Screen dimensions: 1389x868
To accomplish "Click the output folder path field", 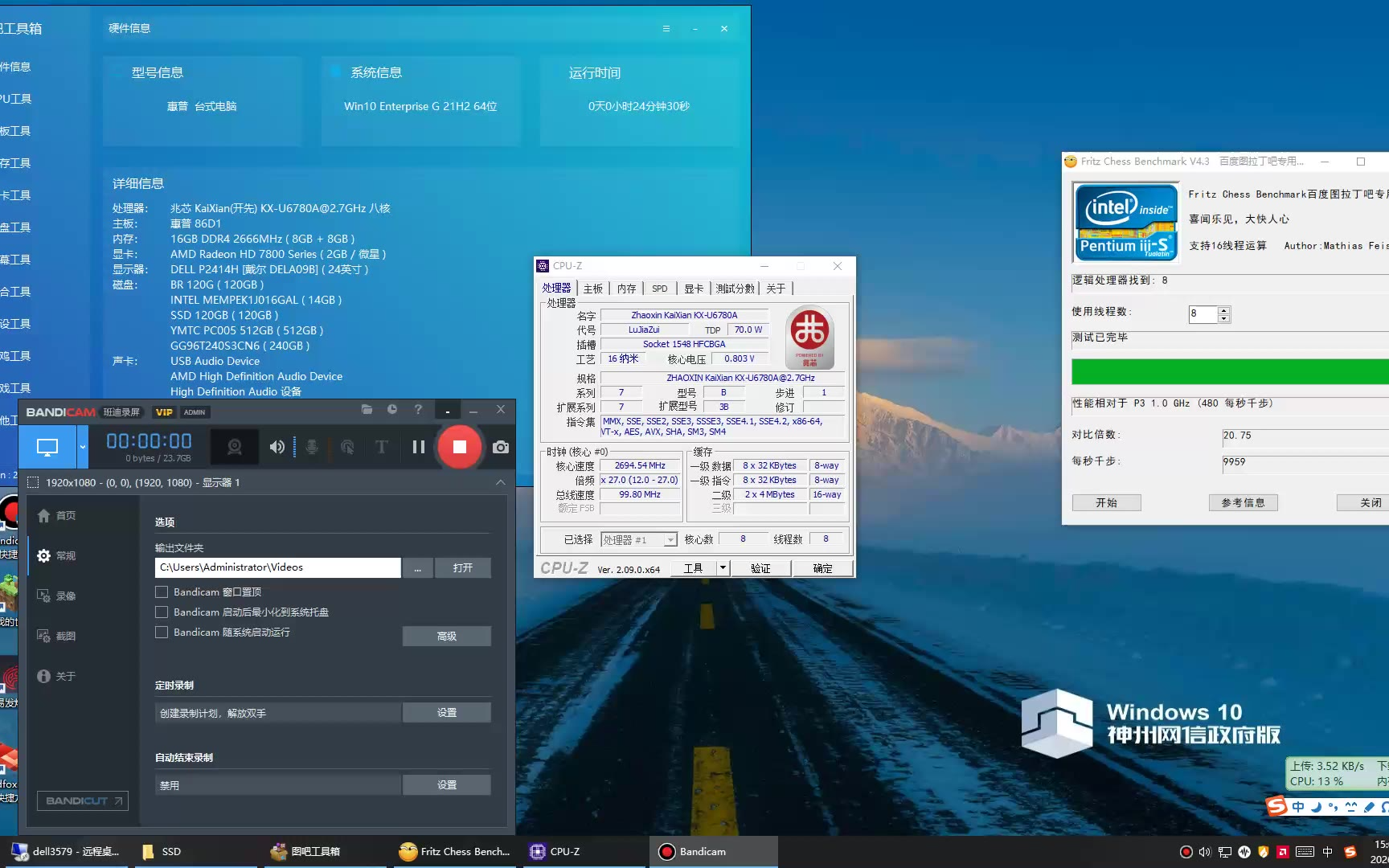I will (x=277, y=567).
